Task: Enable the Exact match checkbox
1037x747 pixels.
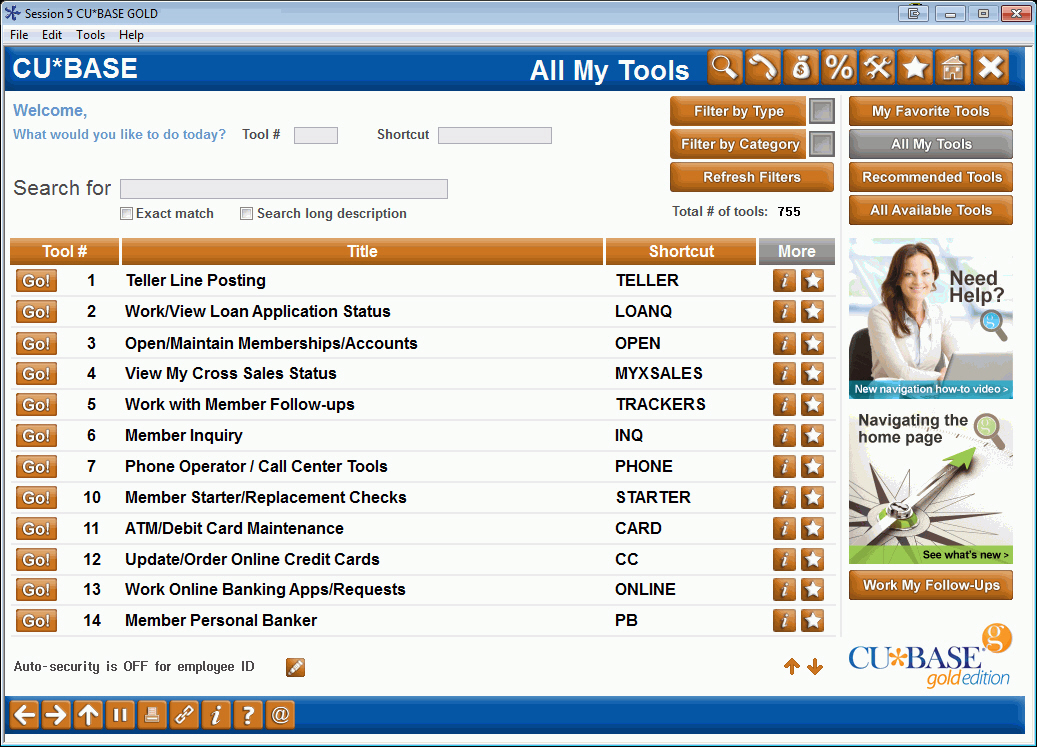Action: pos(126,213)
